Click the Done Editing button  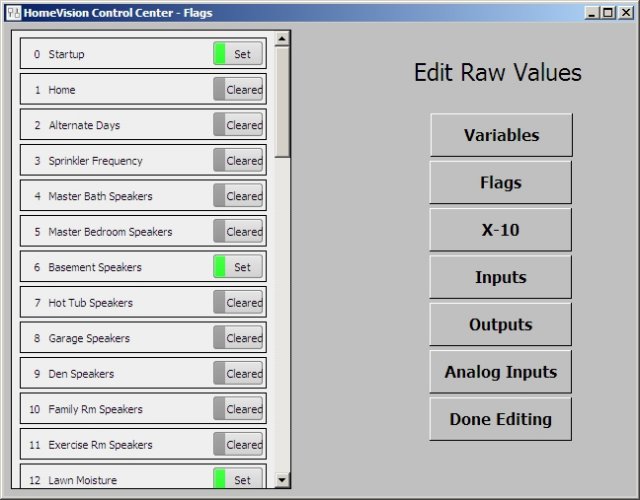click(501, 419)
